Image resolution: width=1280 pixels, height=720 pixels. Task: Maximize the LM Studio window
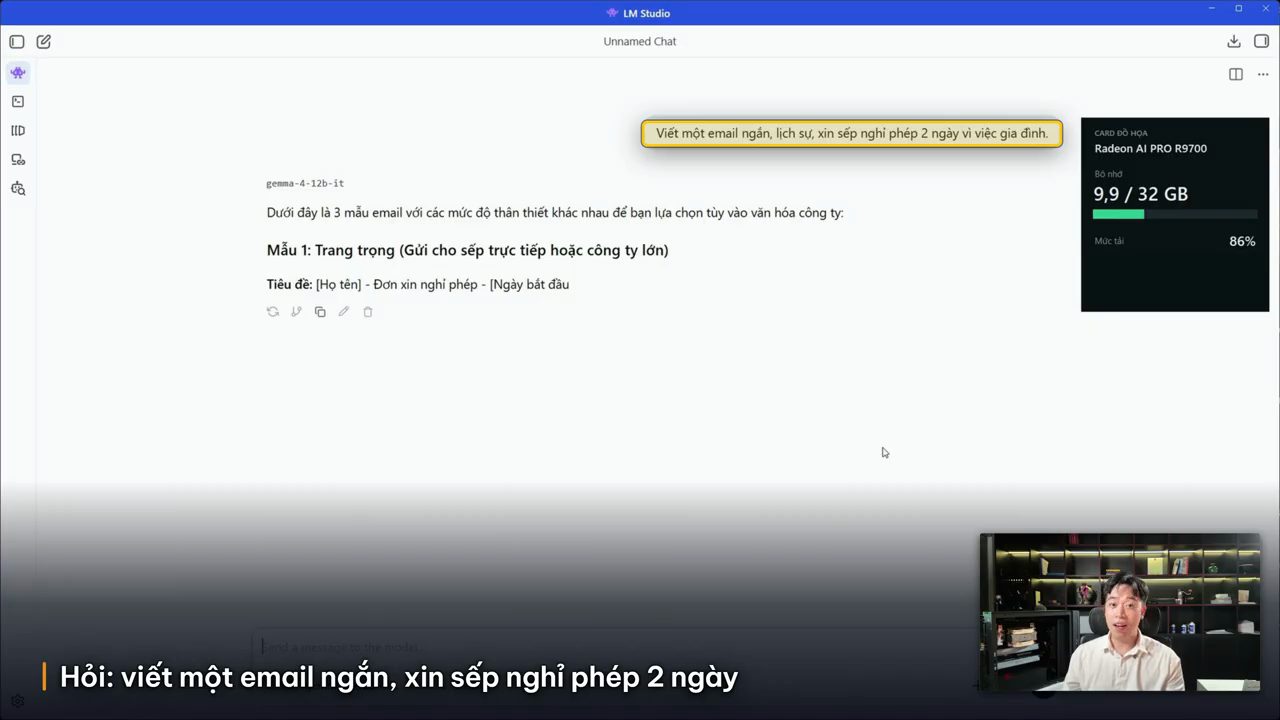pyautogui.click(x=1238, y=9)
